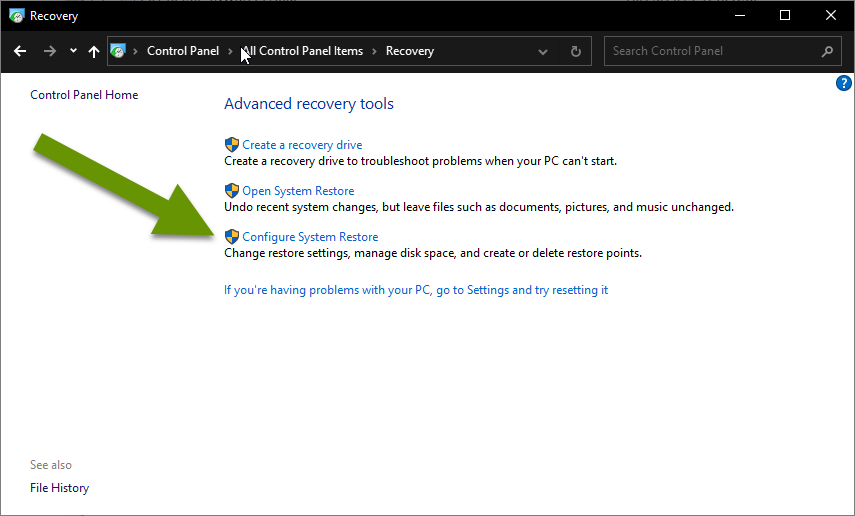
Task: Open File History under See also
Action: pos(59,488)
